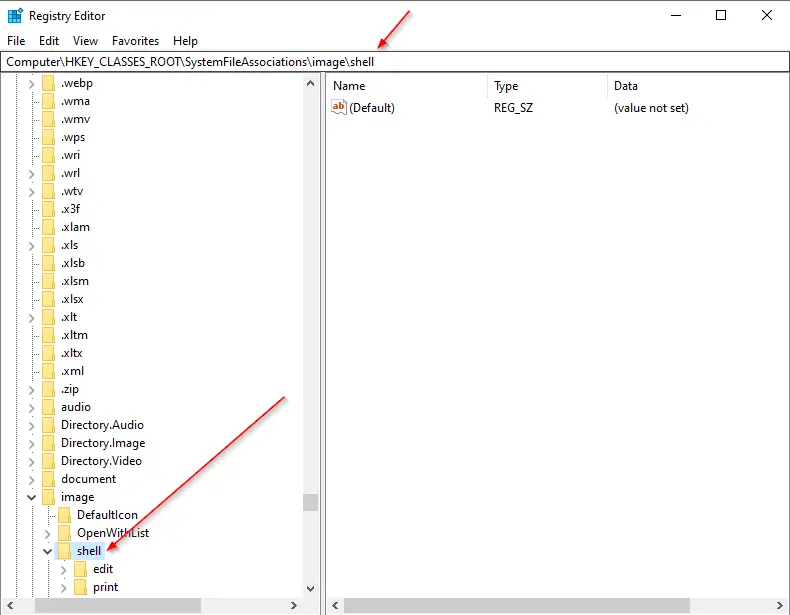Expand the Directory.Video key
Viewport: 790px width, 615px height.
[31, 462]
